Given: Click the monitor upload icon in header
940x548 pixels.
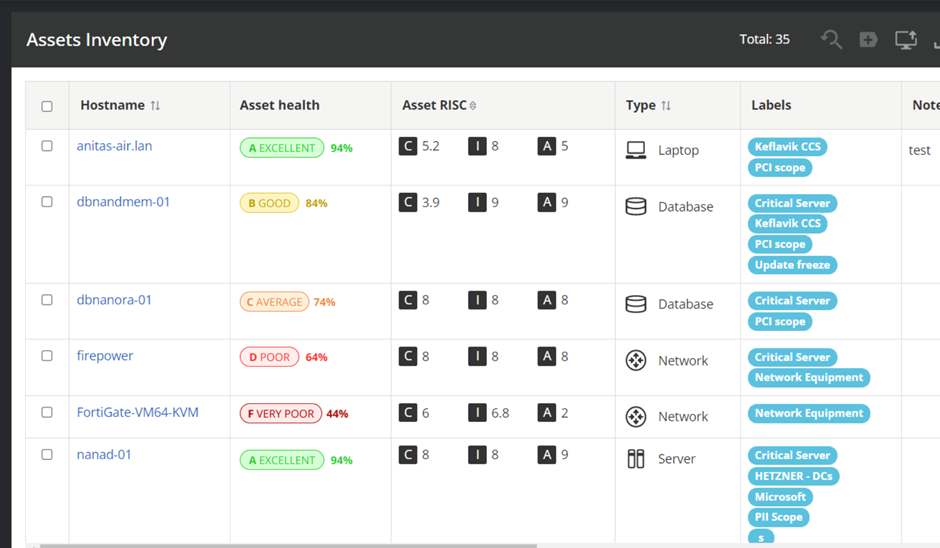Looking at the screenshot, I should (906, 39).
